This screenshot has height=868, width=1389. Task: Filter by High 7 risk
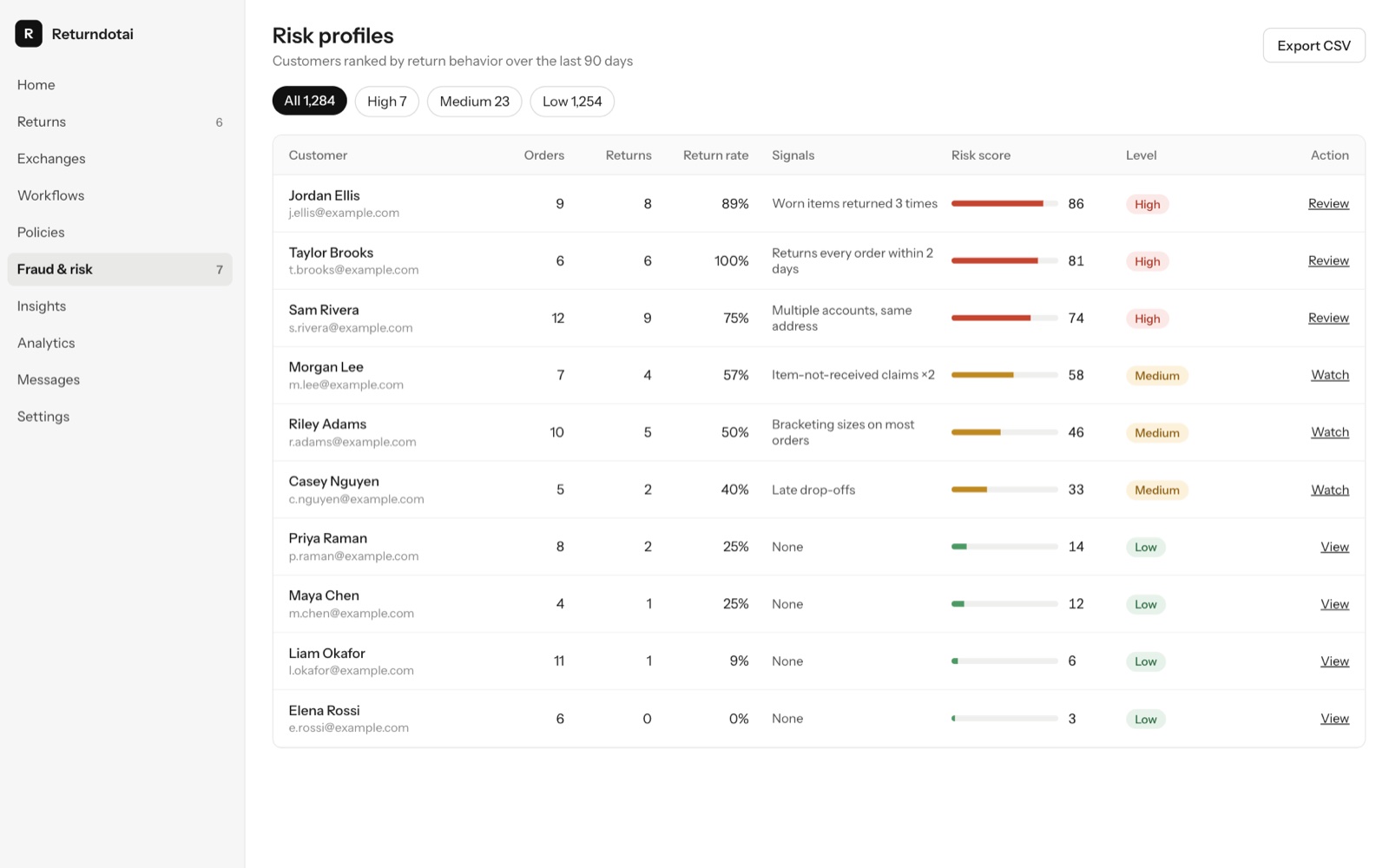386,102
